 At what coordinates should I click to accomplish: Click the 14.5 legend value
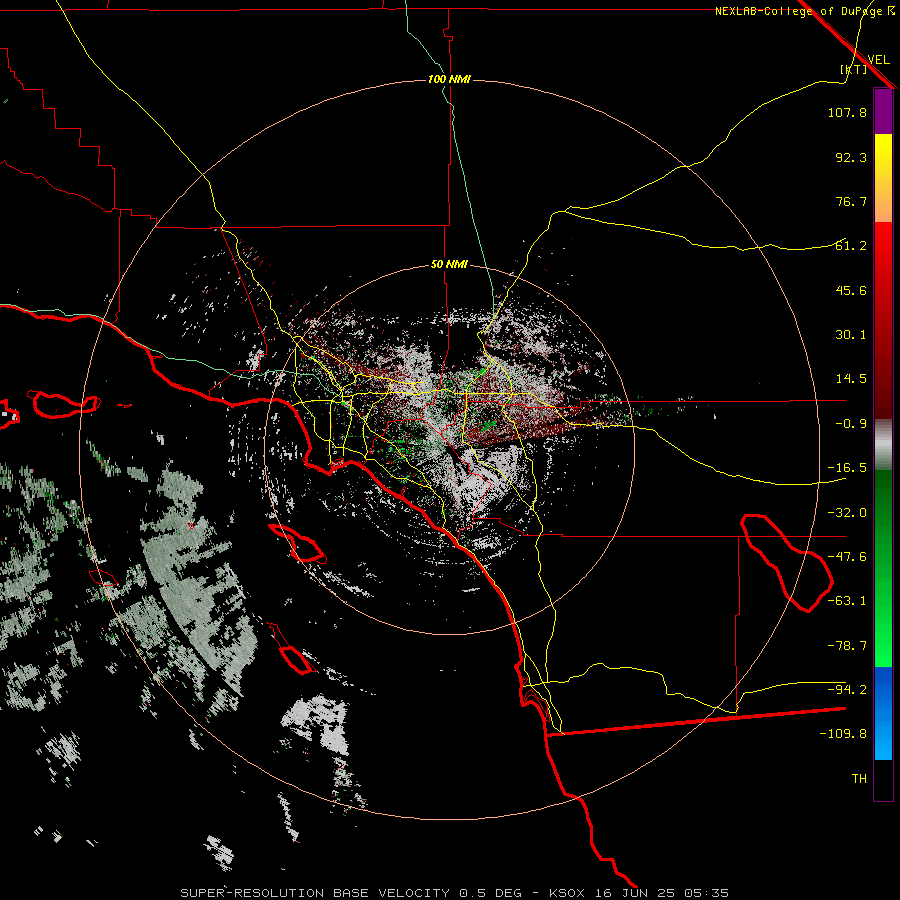coord(851,379)
